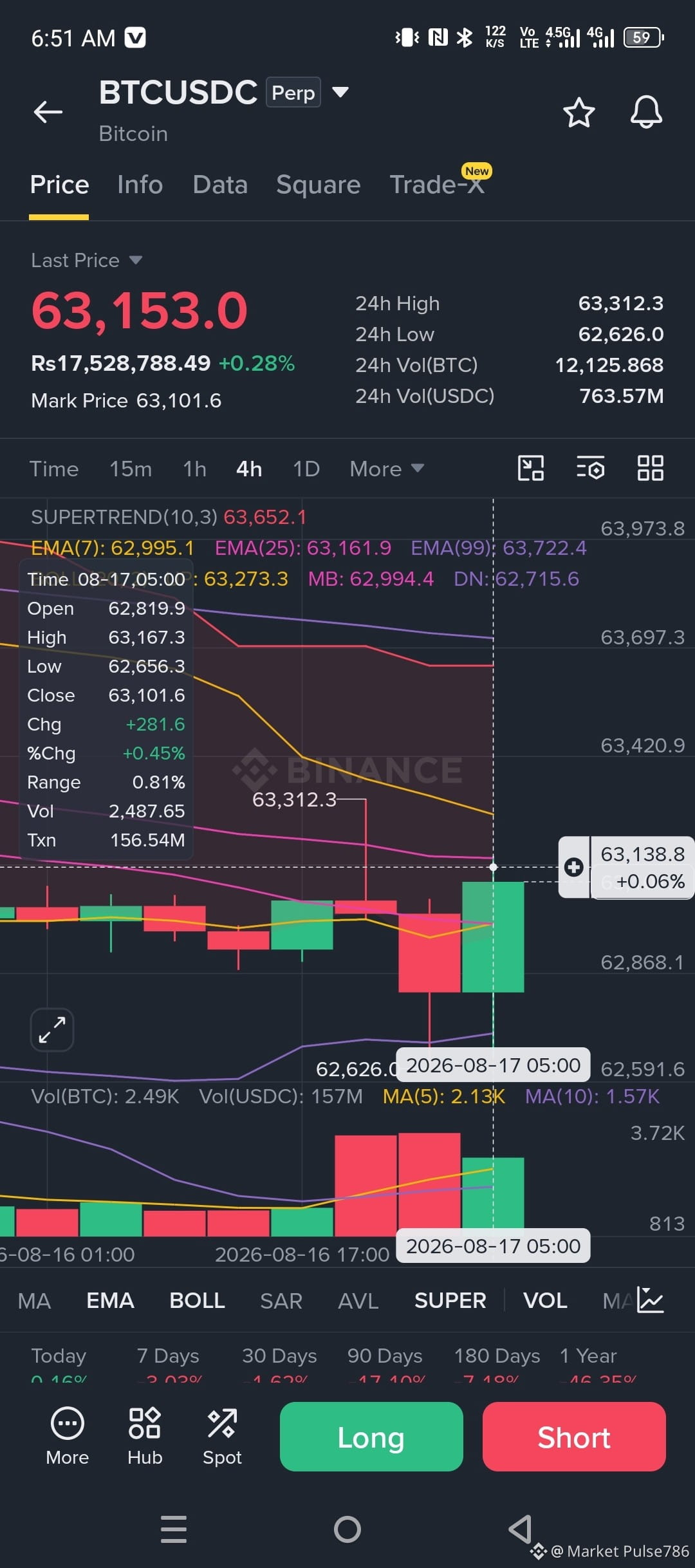The height and width of the screenshot is (1568, 695).
Task: Tap Bluetooth icon in status bar
Action: (x=464, y=37)
